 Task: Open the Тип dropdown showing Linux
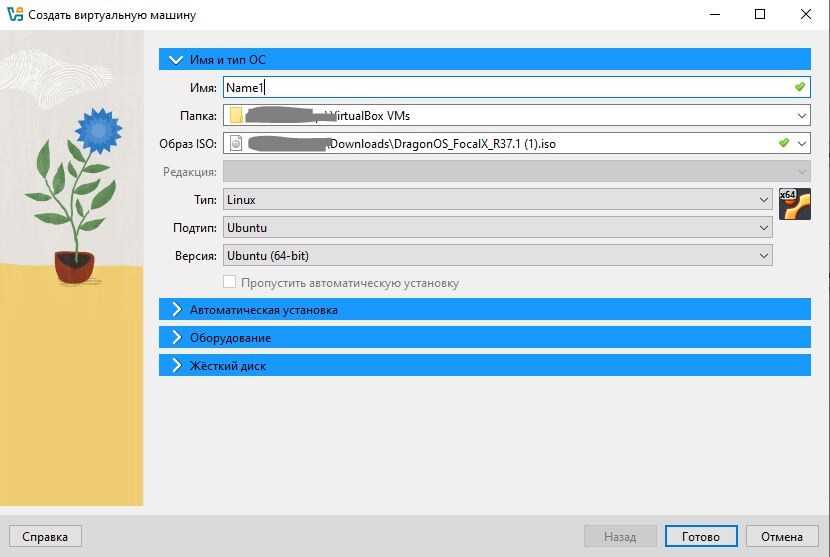coord(498,200)
